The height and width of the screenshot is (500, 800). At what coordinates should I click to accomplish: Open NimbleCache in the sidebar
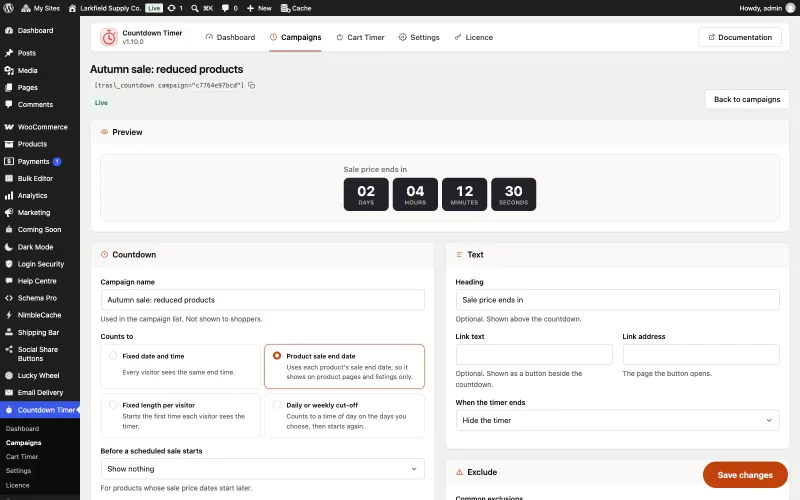click(40, 315)
